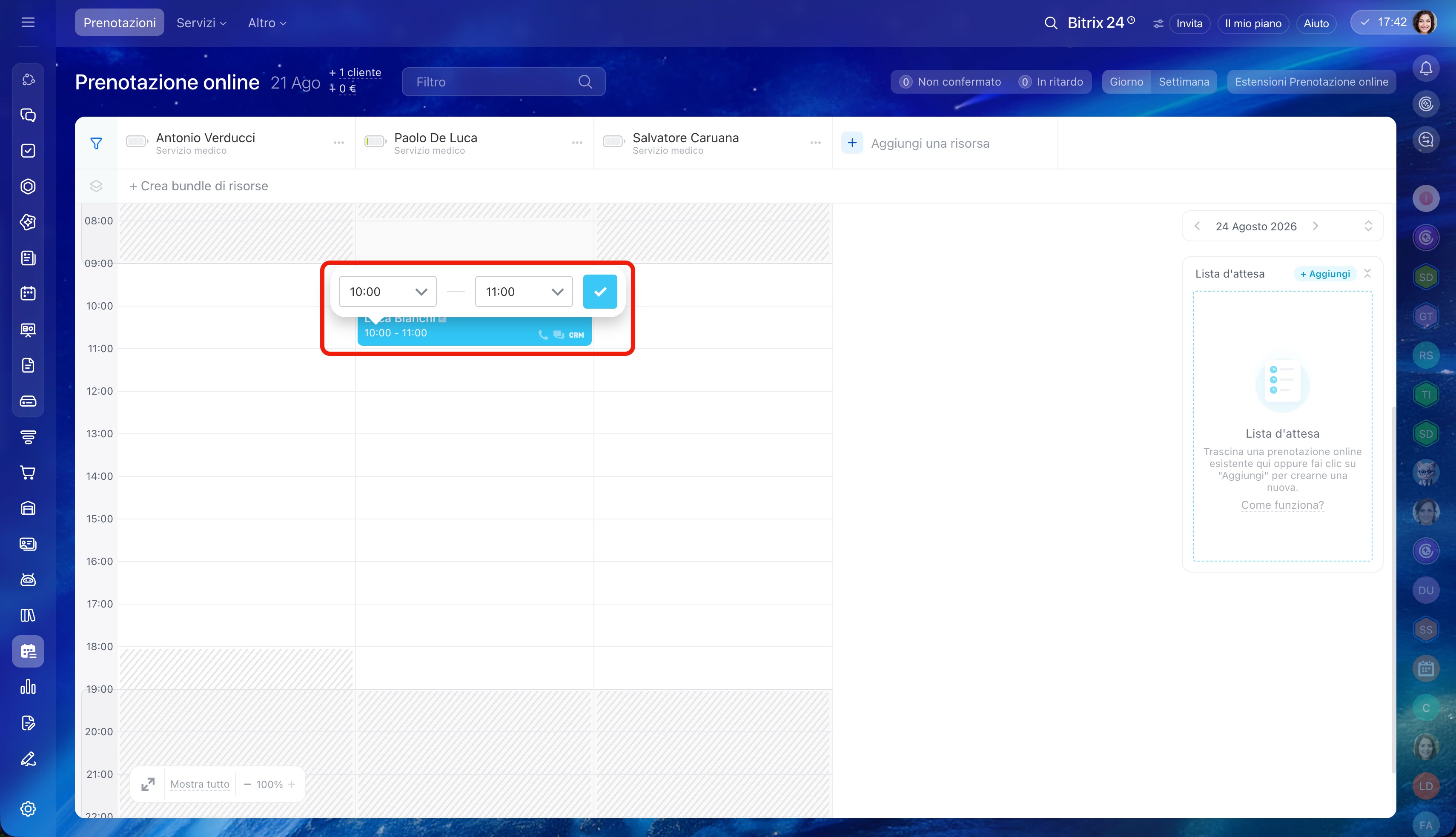Close the Lista d'attesa panel
The width and height of the screenshot is (1456, 837).
(1367, 274)
